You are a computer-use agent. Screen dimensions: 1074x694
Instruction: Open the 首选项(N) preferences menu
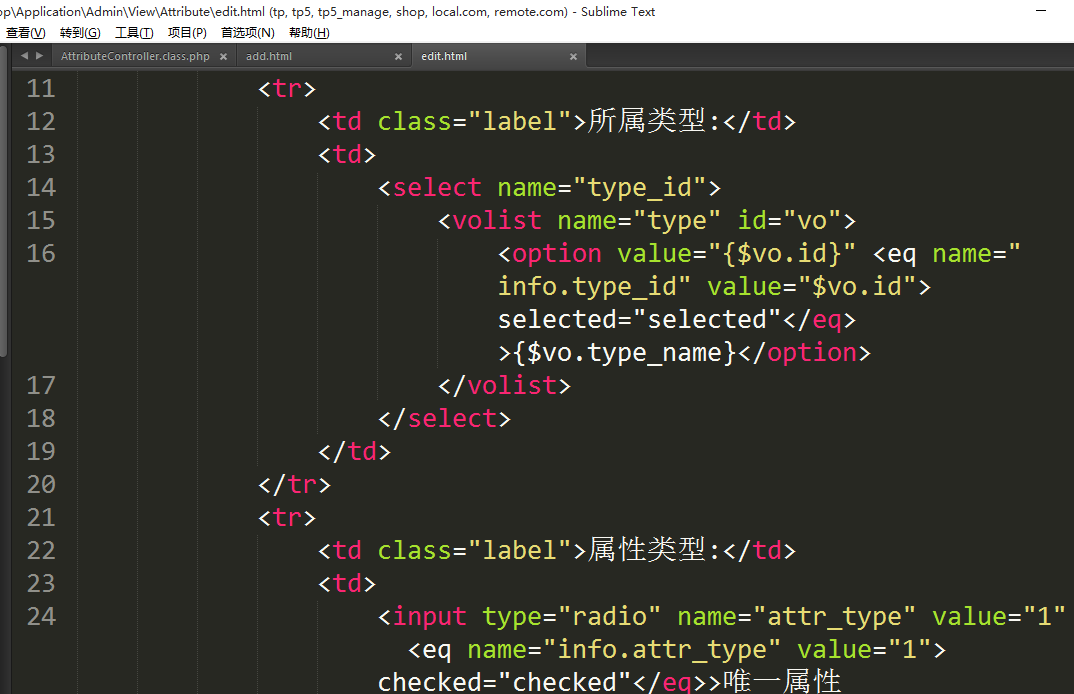click(x=247, y=33)
